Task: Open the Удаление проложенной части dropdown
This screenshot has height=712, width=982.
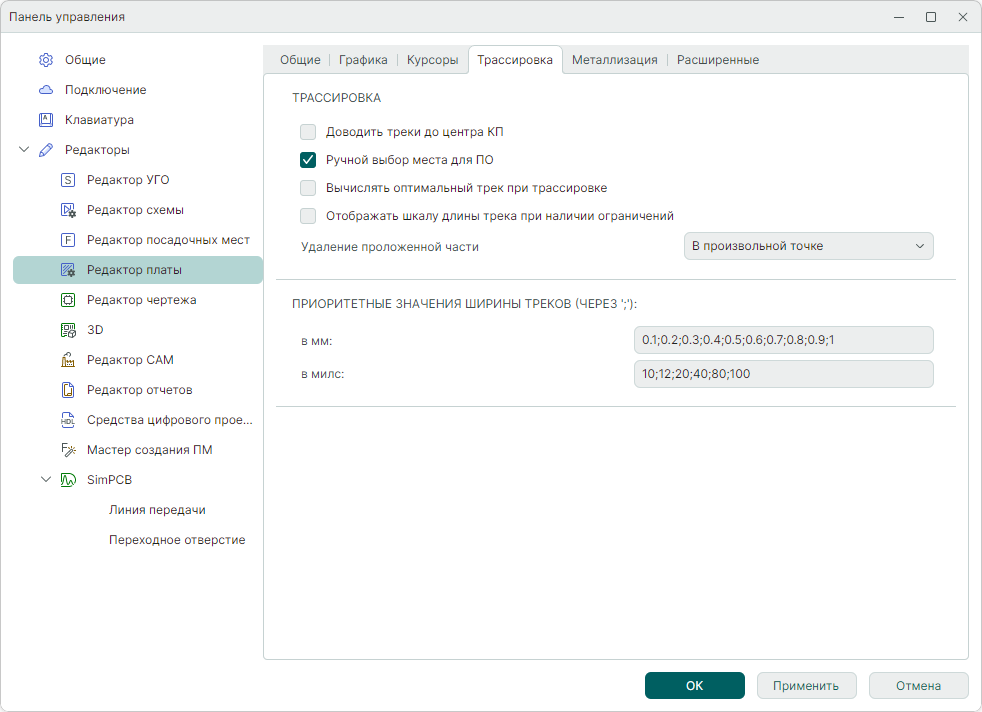Action: click(x=808, y=246)
